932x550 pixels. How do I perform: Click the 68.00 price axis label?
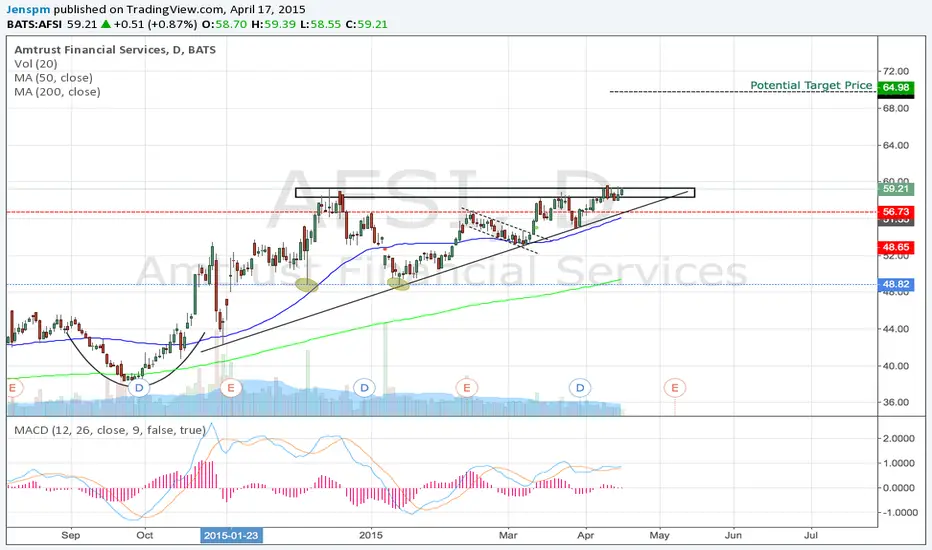click(x=896, y=108)
